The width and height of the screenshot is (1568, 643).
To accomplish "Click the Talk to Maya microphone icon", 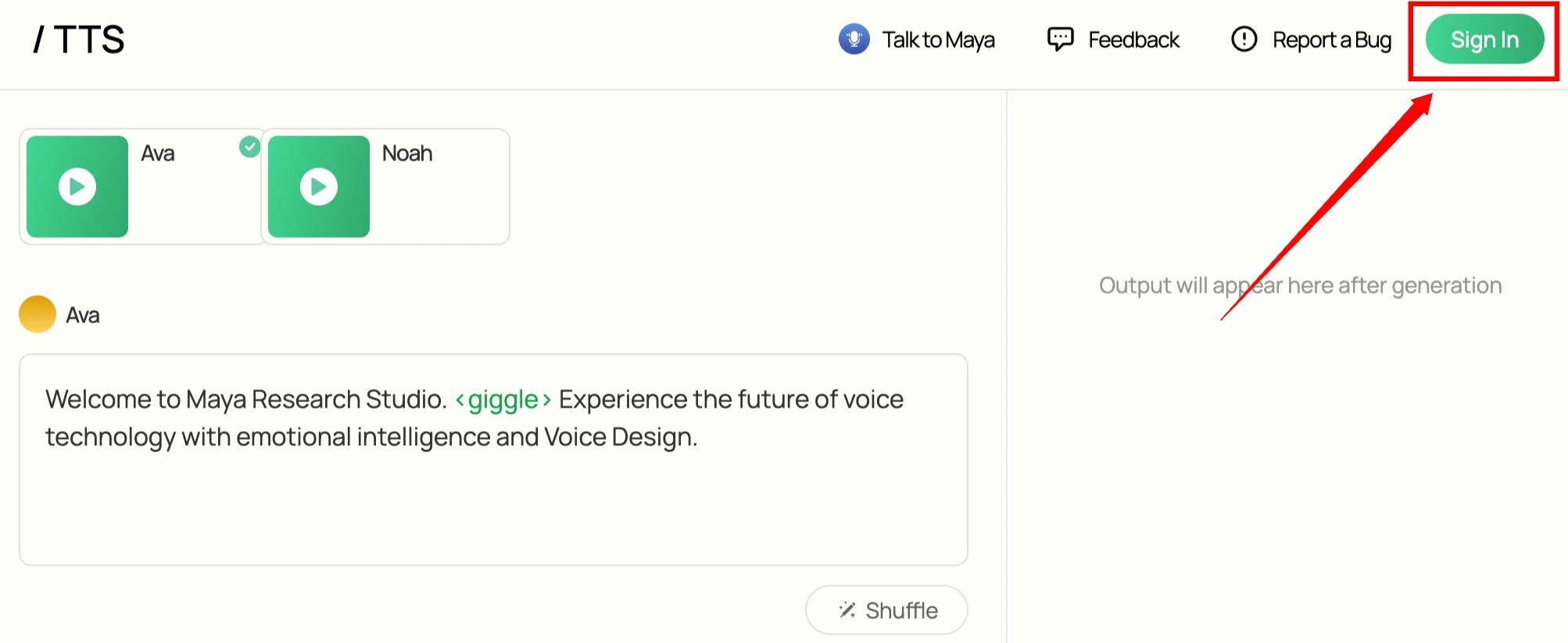I will coord(854,39).
